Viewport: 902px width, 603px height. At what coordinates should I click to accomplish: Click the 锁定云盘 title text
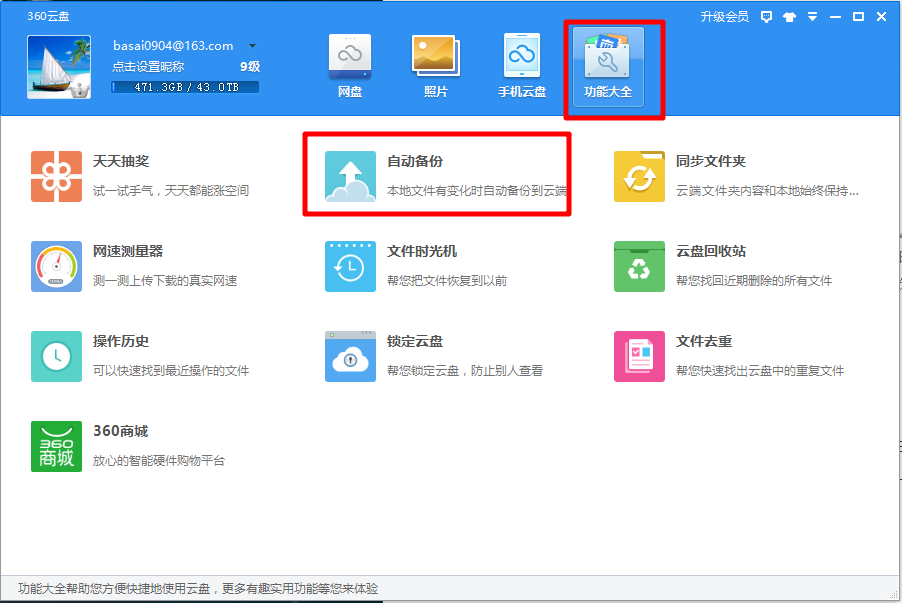(415, 341)
